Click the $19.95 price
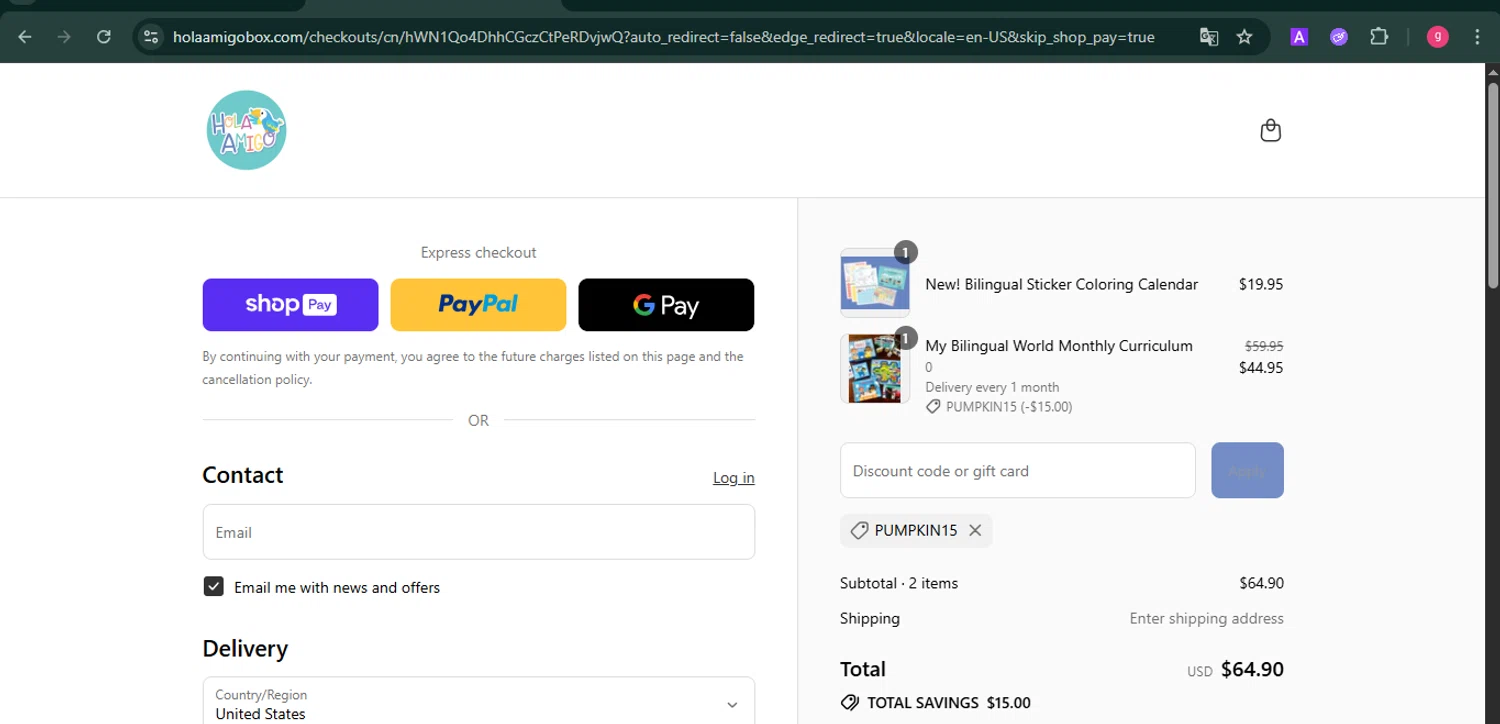The width and height of the screenshot is (1500, 724). tap(1260, 284)
